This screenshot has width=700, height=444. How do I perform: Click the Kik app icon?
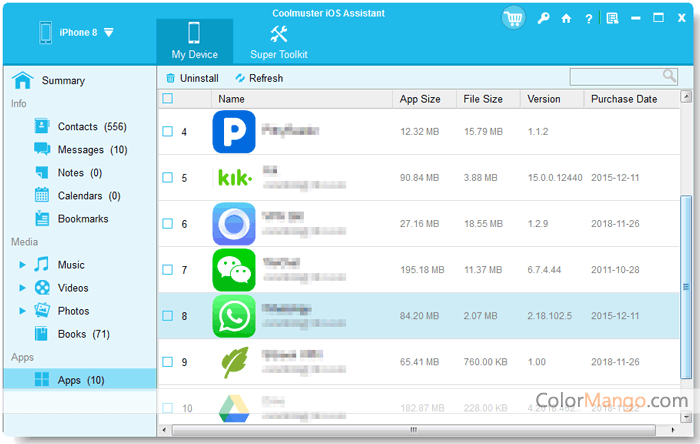pos(233,178)
